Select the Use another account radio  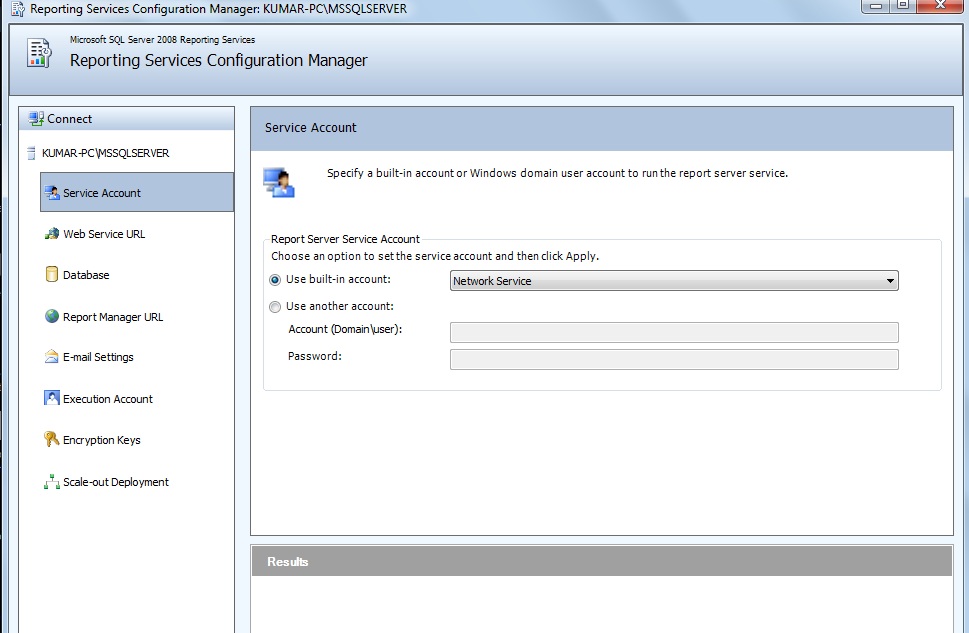click(275, 307)
